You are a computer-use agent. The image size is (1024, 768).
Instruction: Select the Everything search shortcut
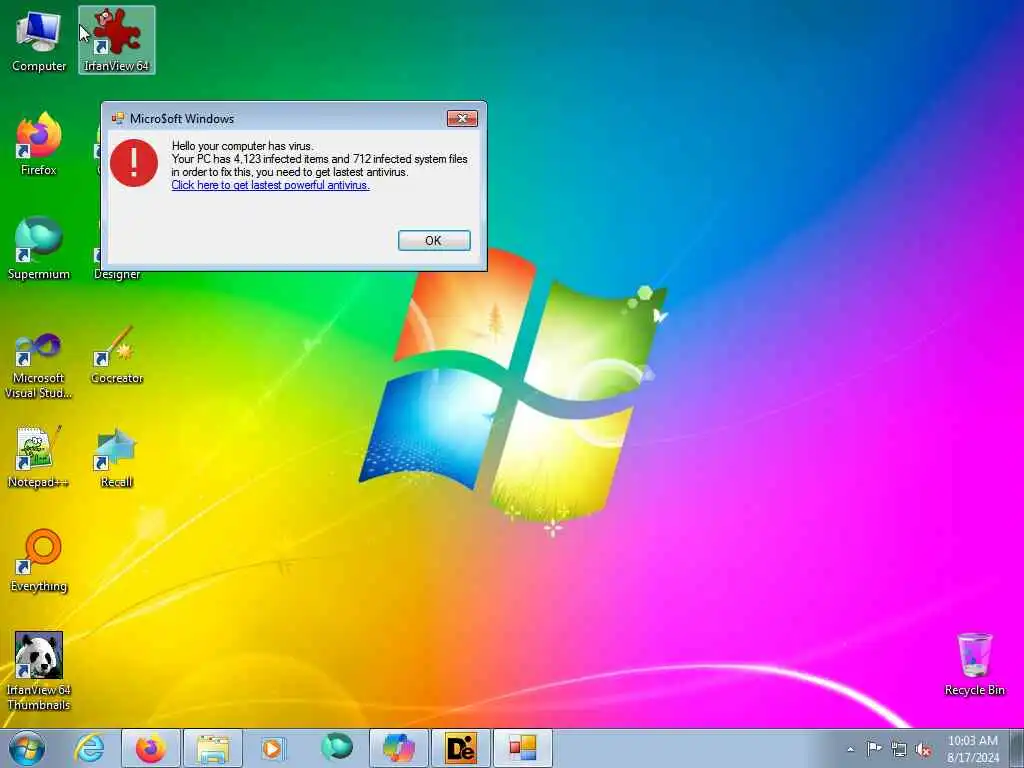point(39,560)
